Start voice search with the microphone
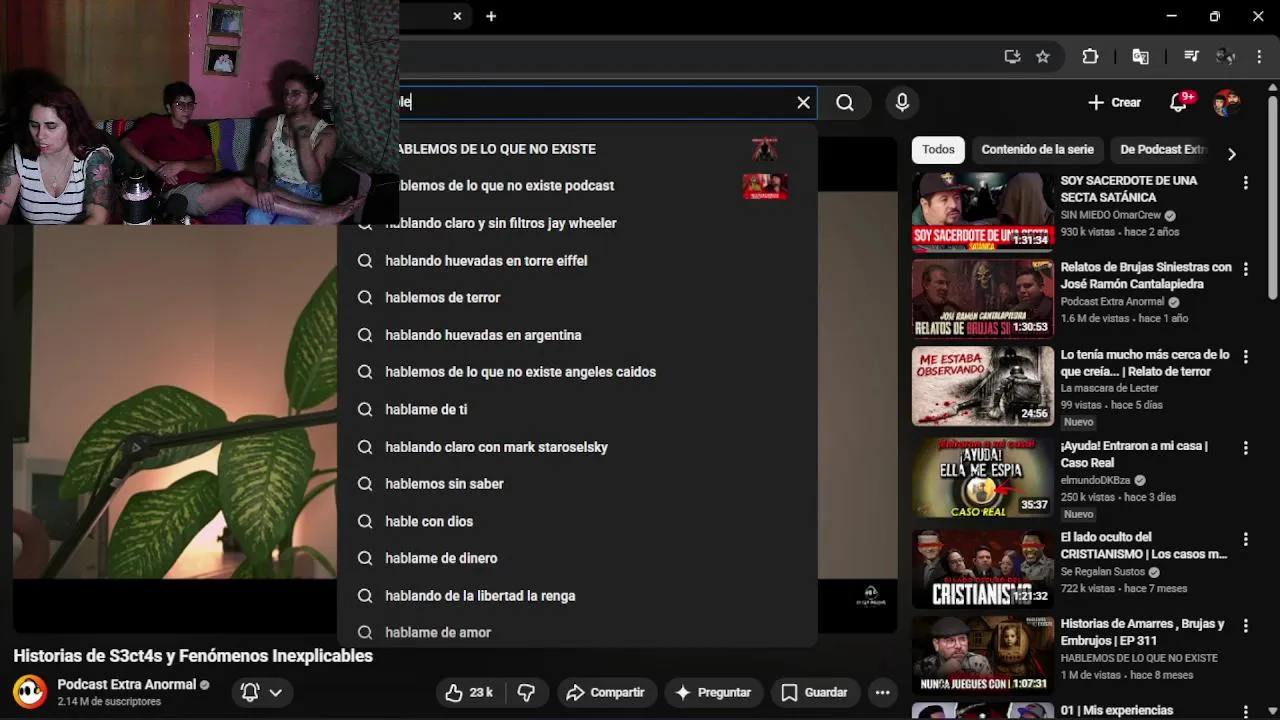Viewport: 1280px width, 720px height. [x=902, y=102]
